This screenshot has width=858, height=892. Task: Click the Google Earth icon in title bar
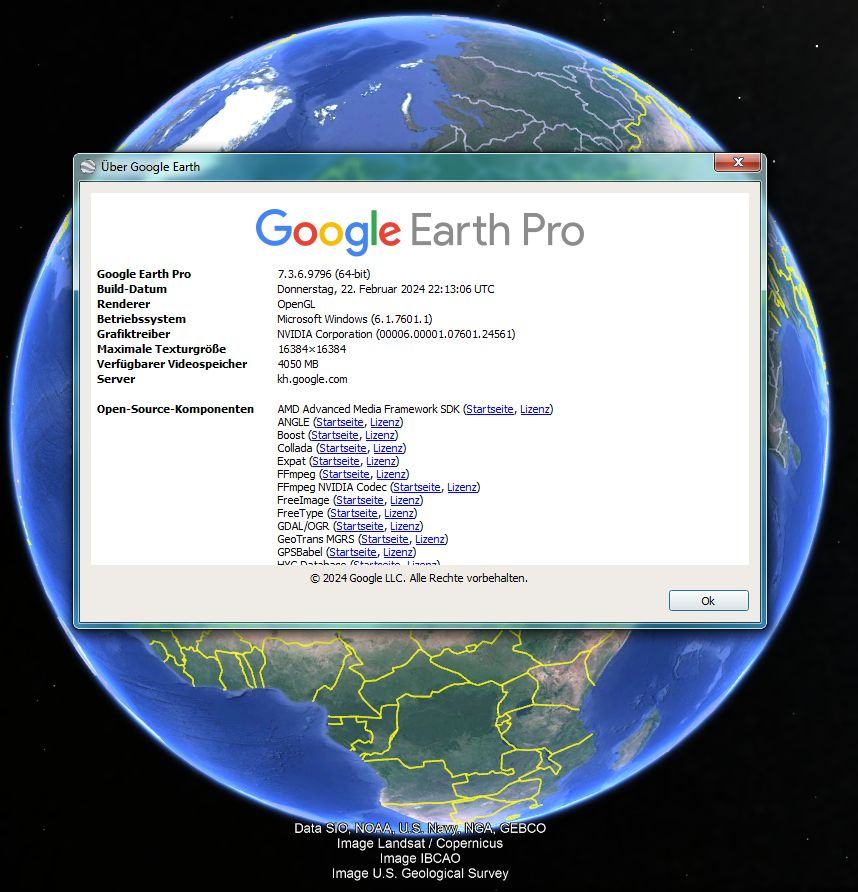coord(88,167)
